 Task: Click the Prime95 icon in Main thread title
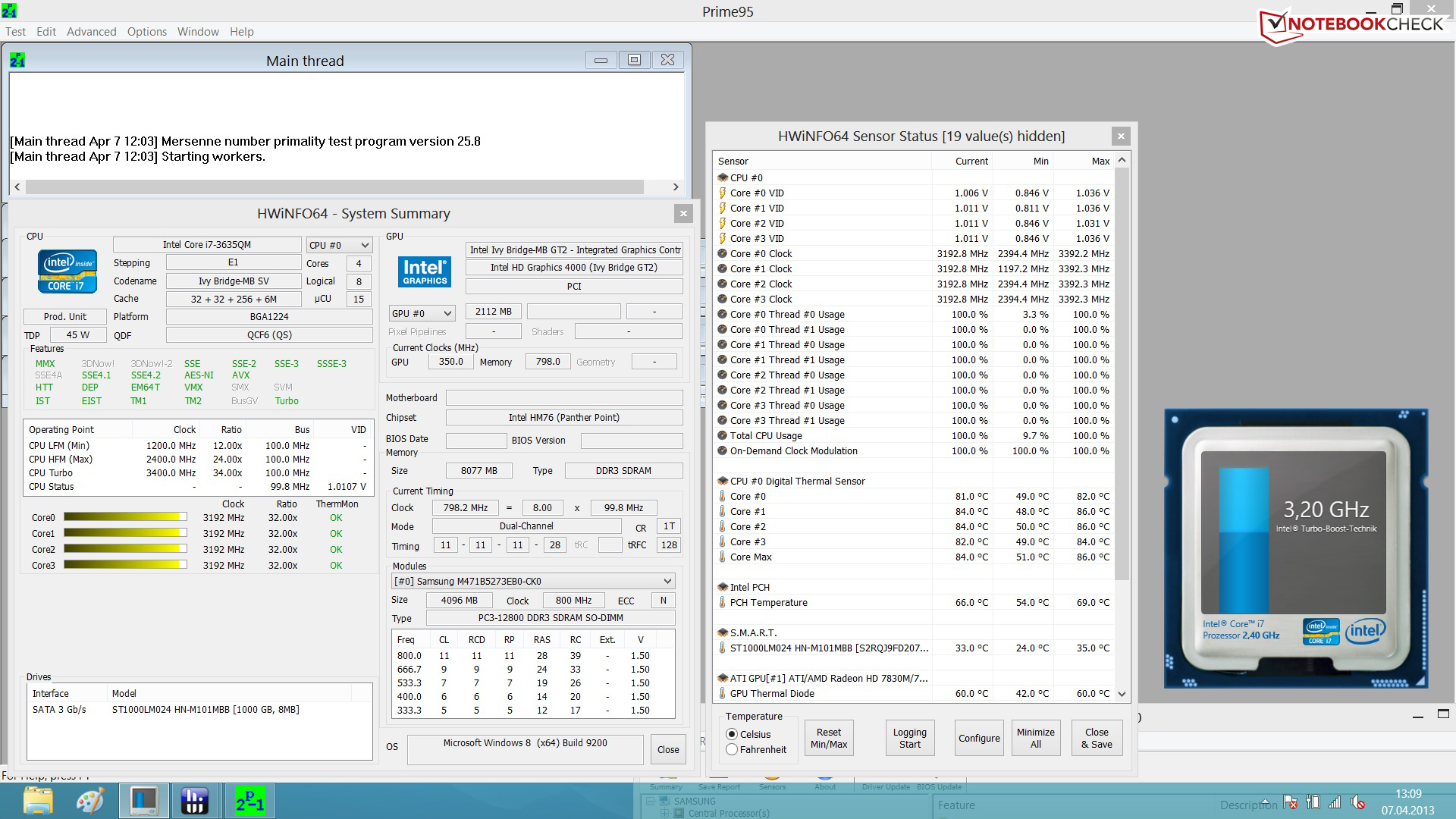tap(17, 60)
